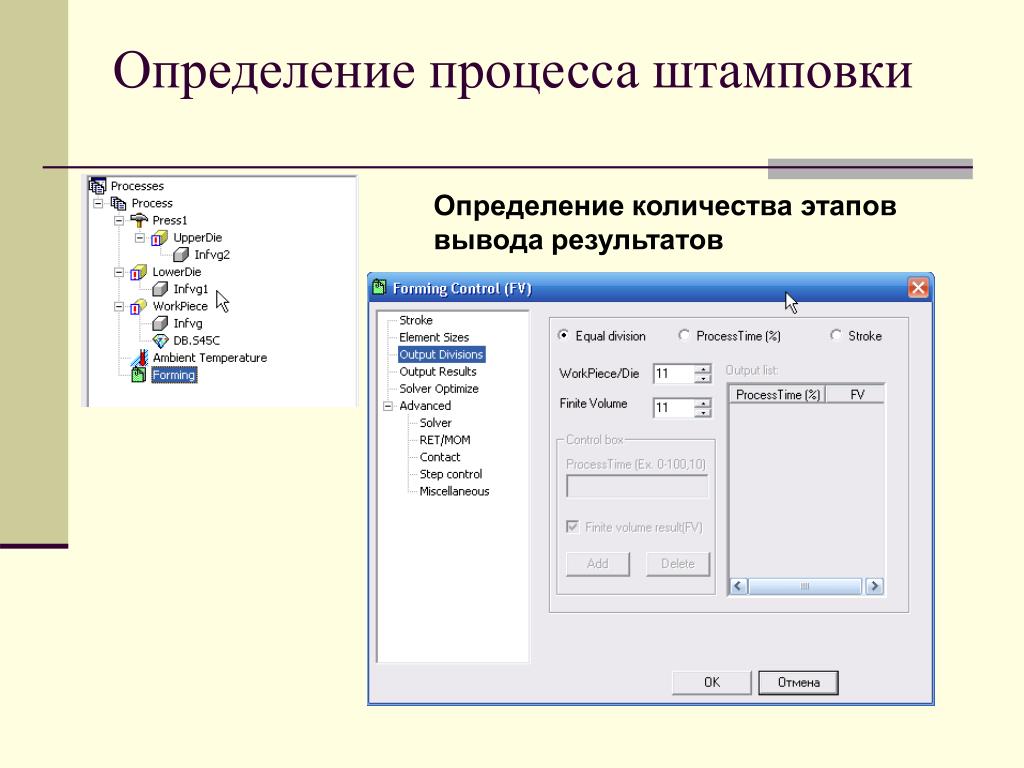Click the Finite Volume number field
Screen dimensions: 1024x768
point(673,408)
